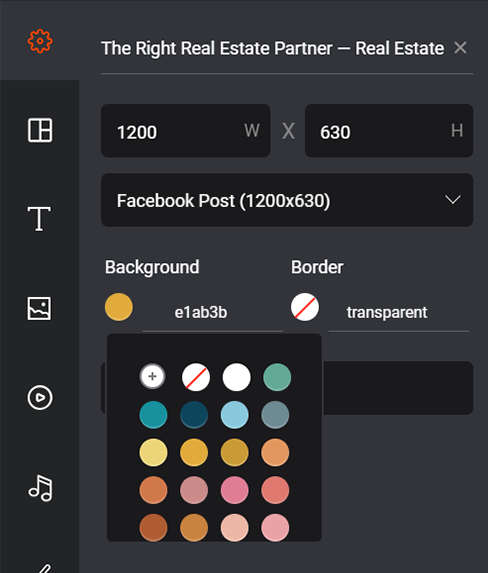Pick the dark navy swatch
Screen dimensions: 488x573
pos(194,415)
